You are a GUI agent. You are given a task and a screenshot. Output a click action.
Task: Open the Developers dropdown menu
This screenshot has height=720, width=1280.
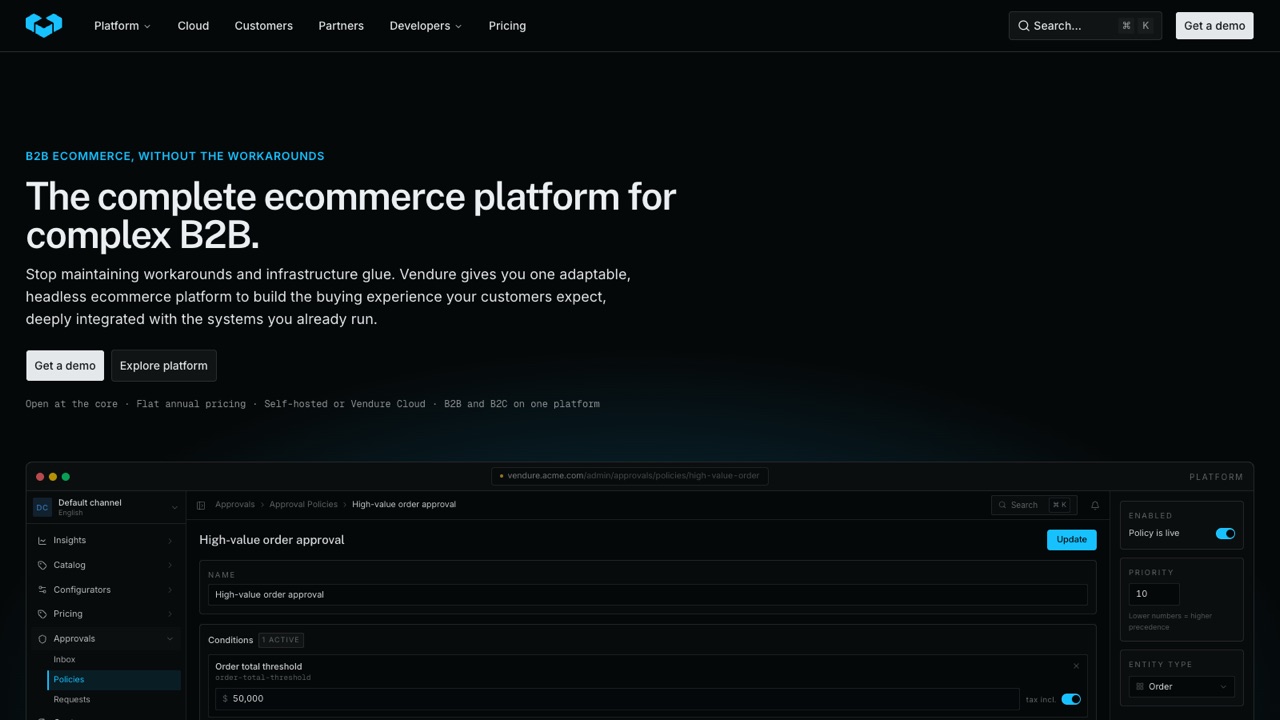point(426,26)
